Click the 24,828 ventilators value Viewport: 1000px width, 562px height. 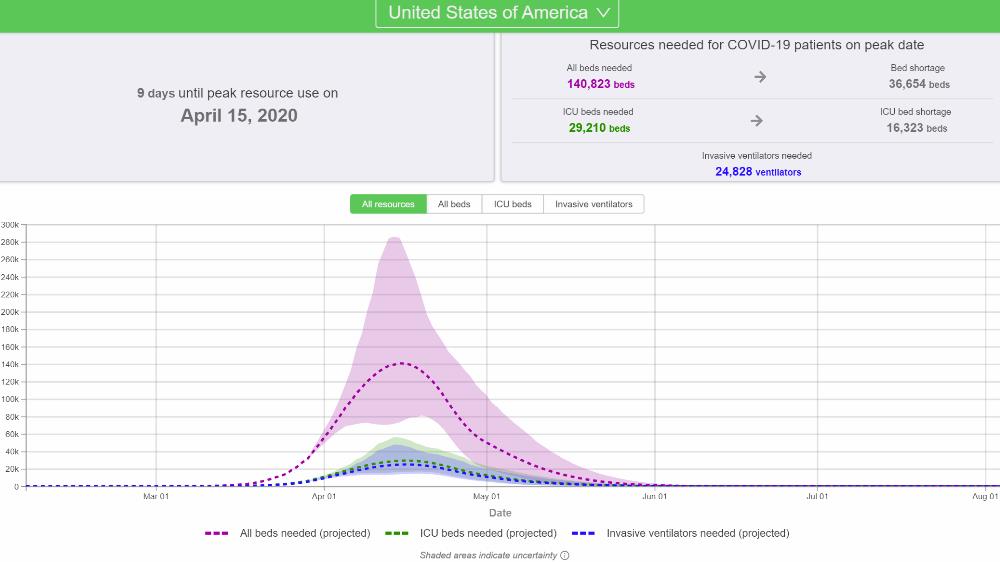point(757,172)
